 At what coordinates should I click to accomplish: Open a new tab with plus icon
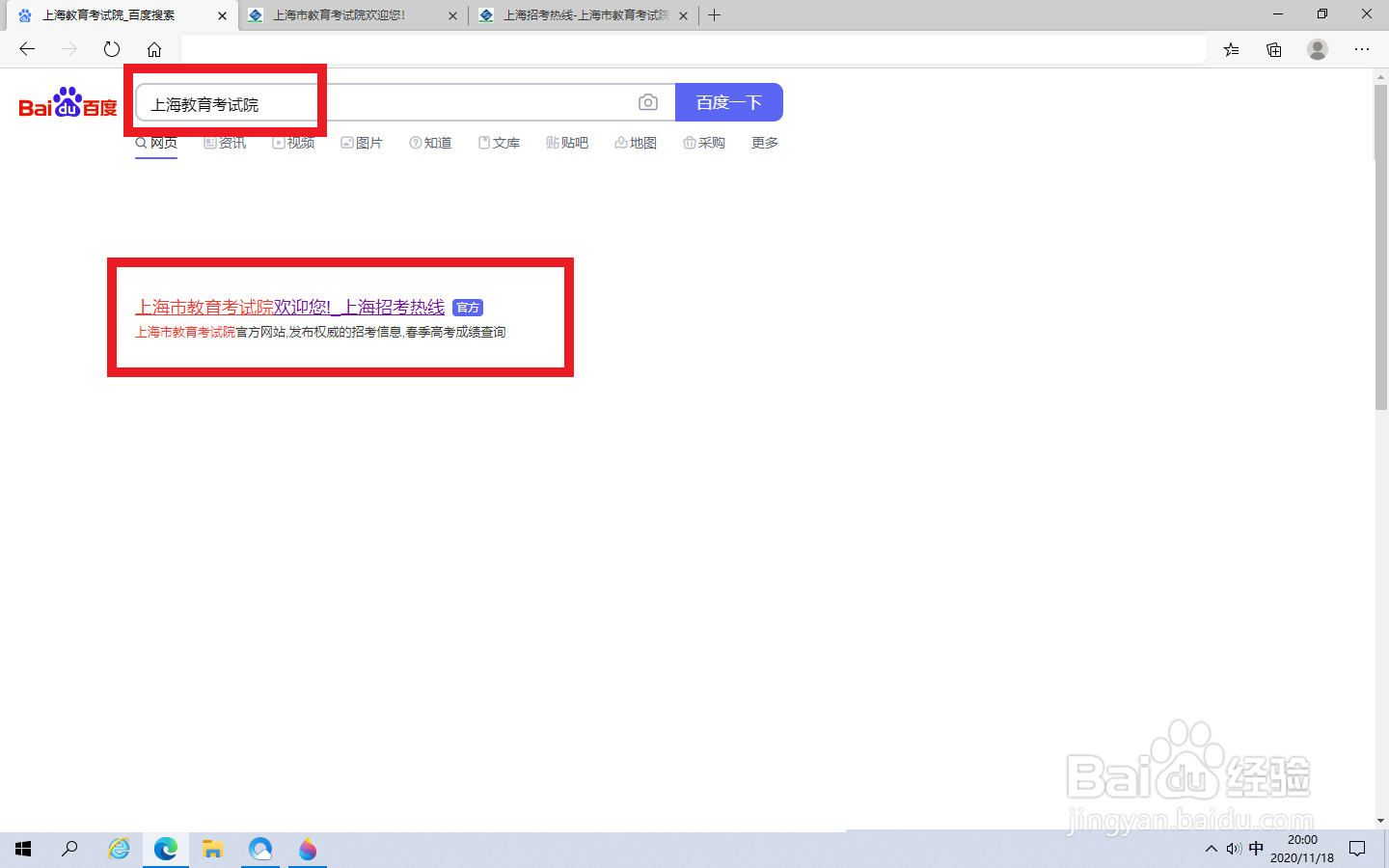pos(714,15)
